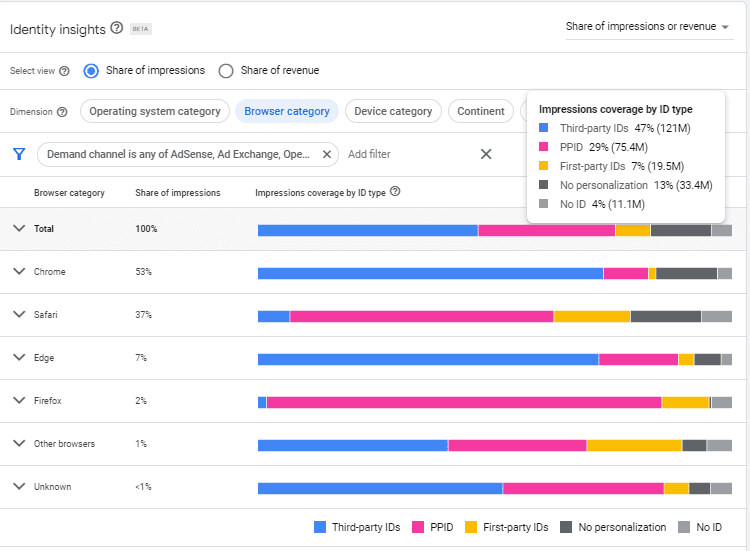Expand the Chrome browser row
The width and height of the screenshot is (750, 551).
coord(18,271)
